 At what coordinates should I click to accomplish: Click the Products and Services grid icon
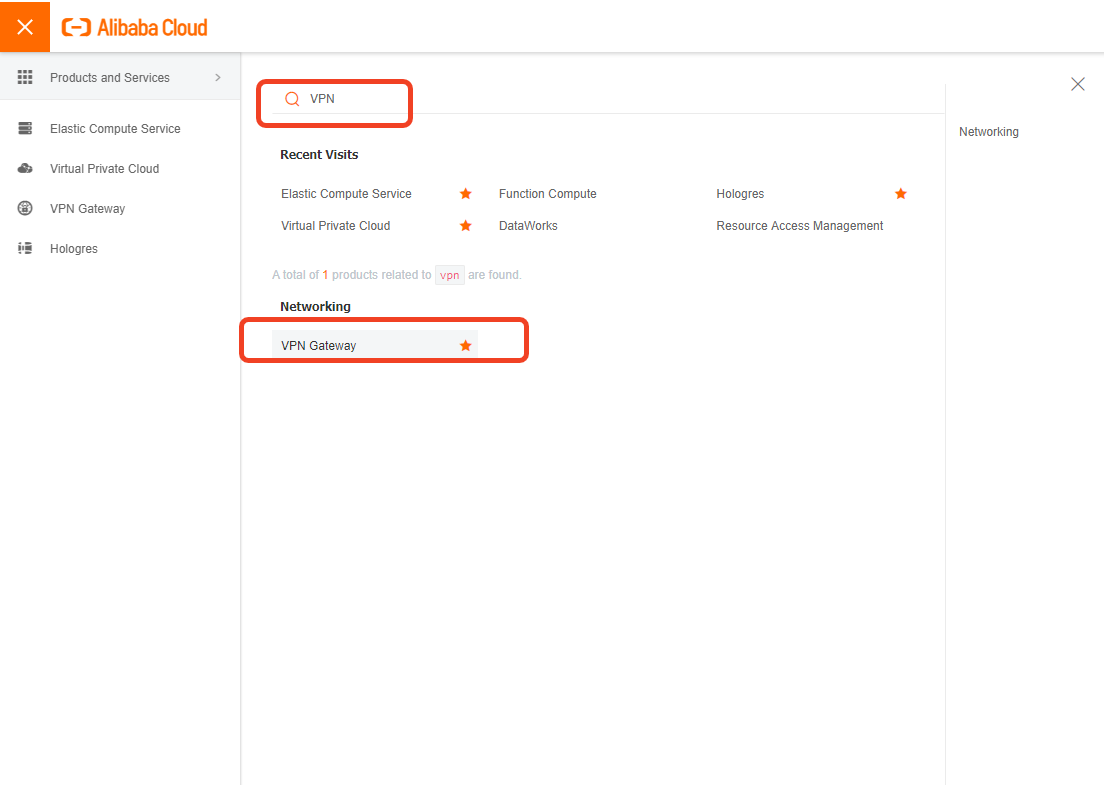click(25, 77)
